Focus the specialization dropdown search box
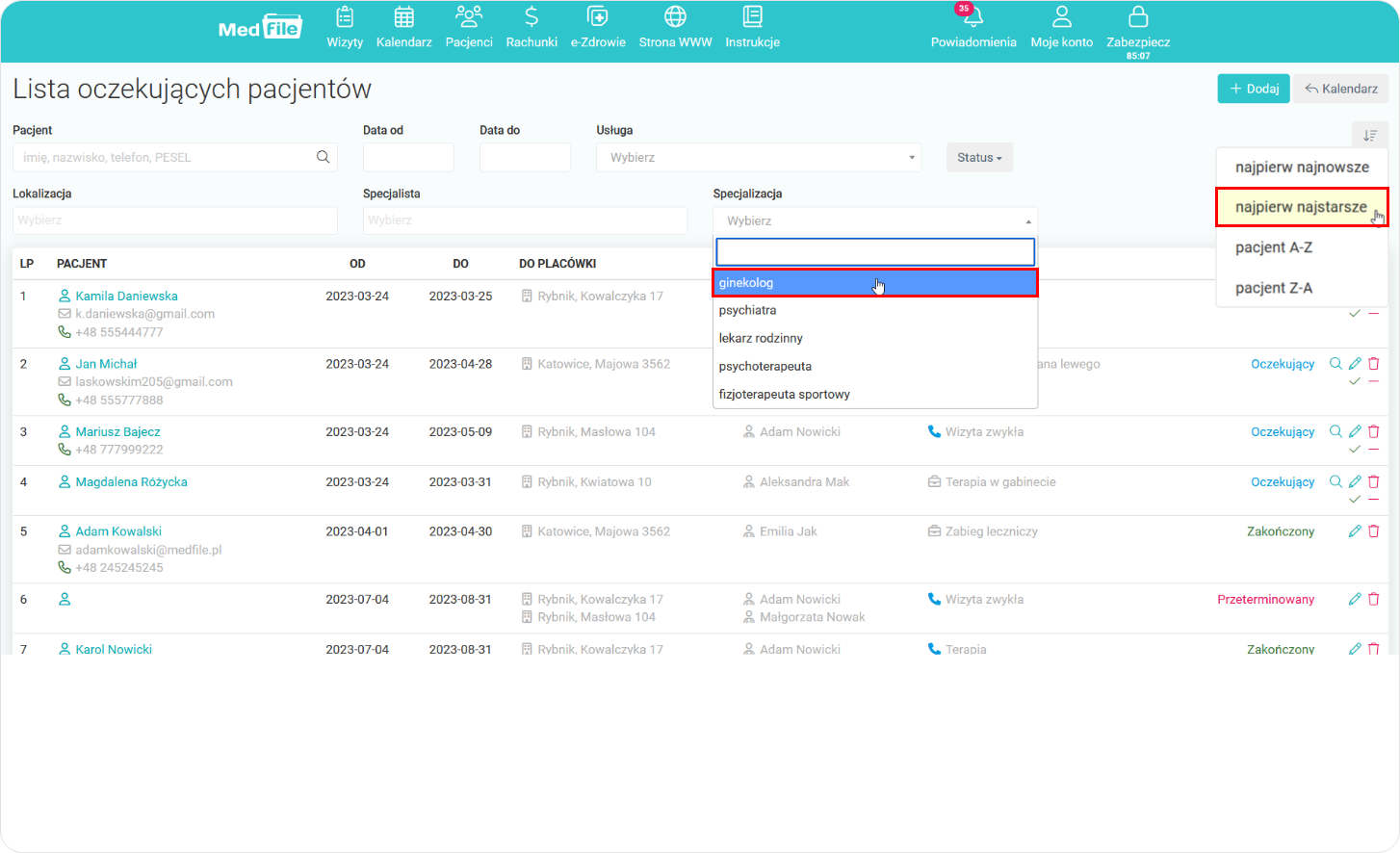The width and height of the screenshot is (1400, 853). click(875, 252)
